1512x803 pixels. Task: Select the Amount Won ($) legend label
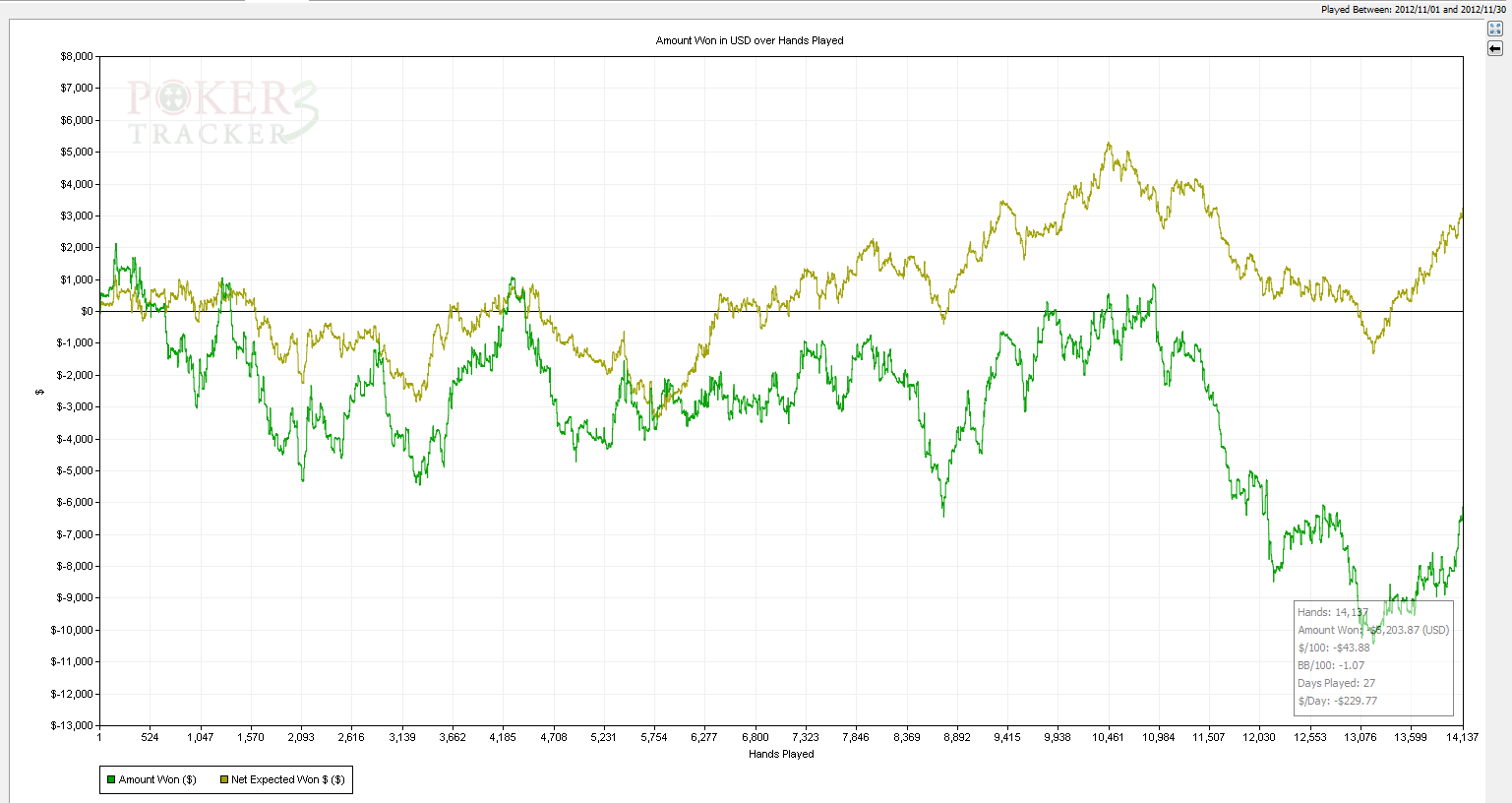point(157,780)
